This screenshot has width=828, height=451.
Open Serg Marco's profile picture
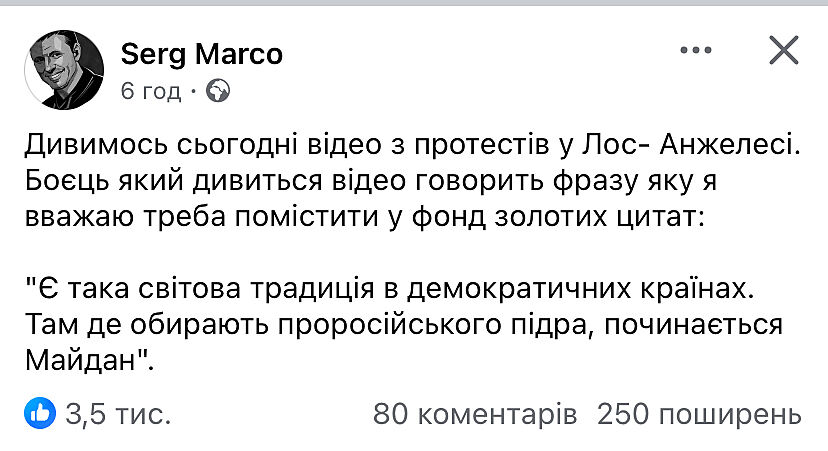(x=63, y=69)
